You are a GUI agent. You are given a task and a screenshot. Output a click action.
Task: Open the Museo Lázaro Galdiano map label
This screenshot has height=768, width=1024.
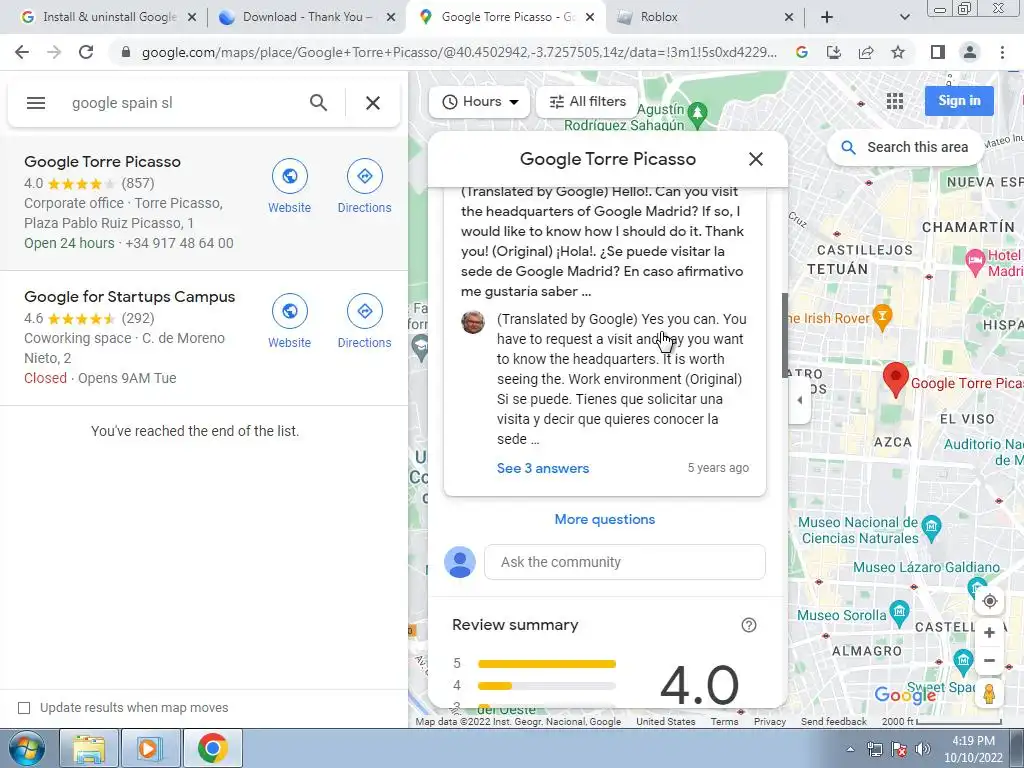click(x=926, y=568)
